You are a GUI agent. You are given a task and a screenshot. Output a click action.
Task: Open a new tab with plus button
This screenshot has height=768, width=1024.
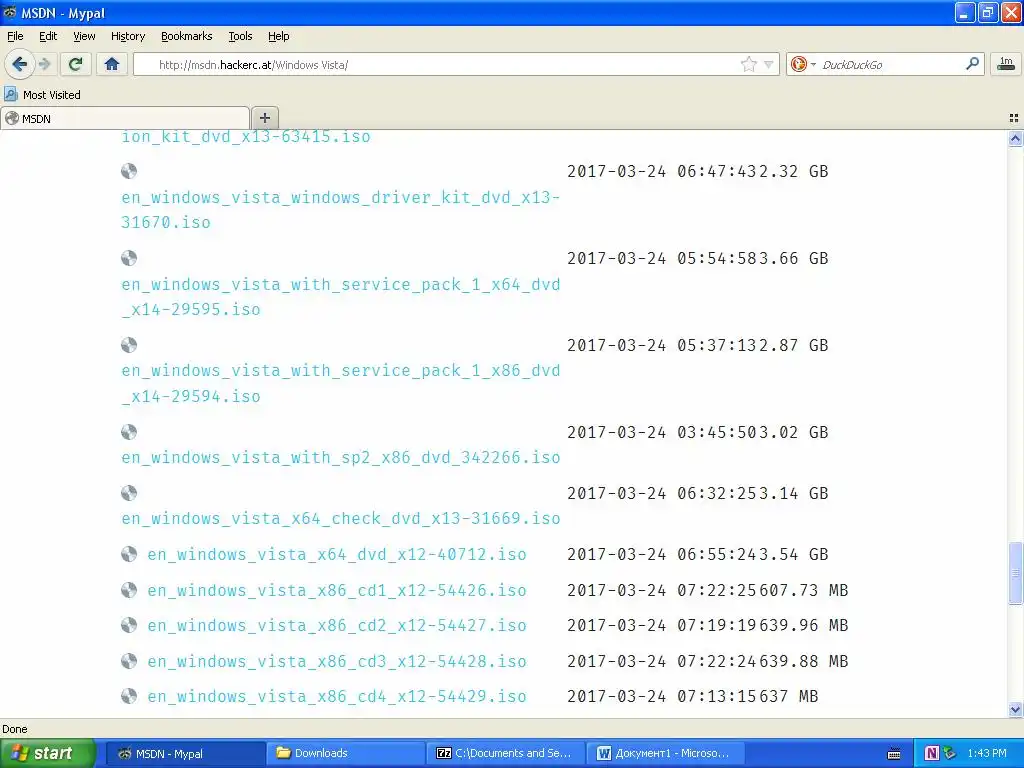point(264,118)
